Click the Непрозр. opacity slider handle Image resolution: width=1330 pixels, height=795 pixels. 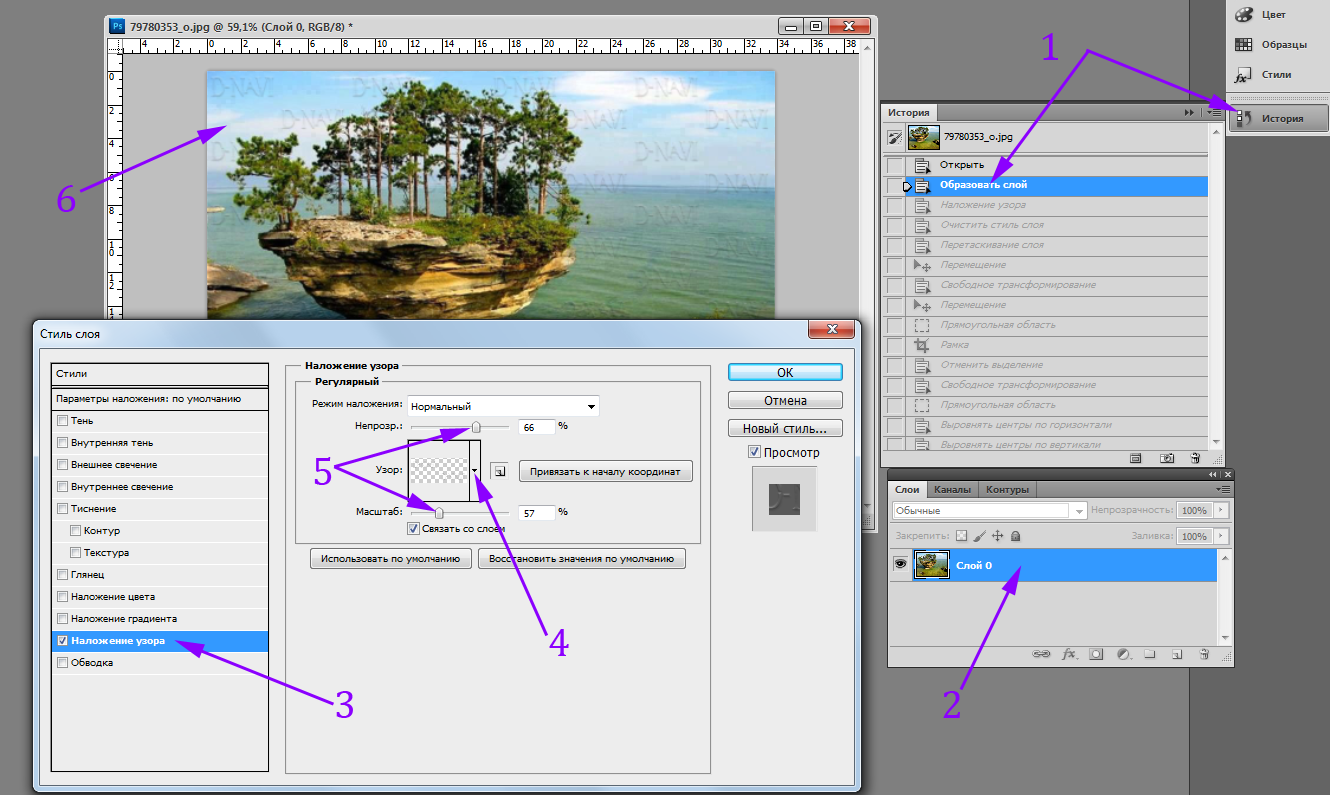tap(476, 427)
